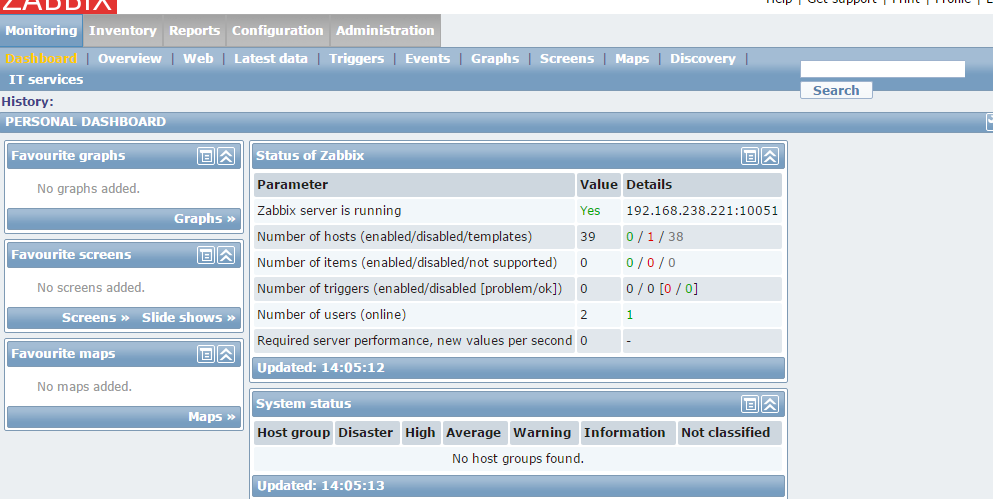Open the Screens submenu item
The height and width of the screenshot is (499, 993).
point(567,58)
